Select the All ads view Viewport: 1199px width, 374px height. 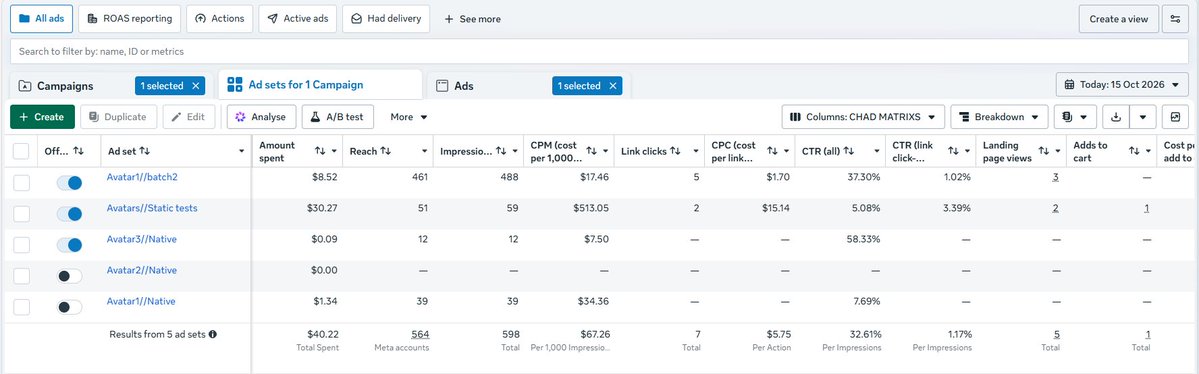[41, 19]
